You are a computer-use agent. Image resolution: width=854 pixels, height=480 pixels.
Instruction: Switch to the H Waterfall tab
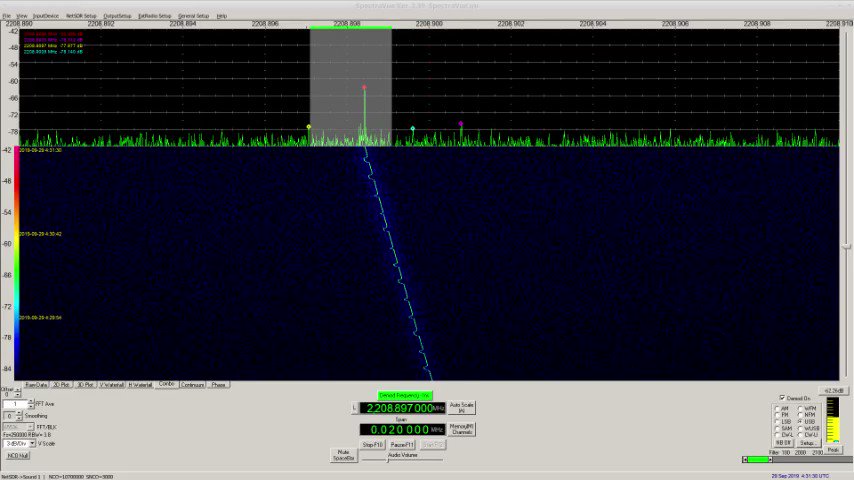[x=141, y=385]
